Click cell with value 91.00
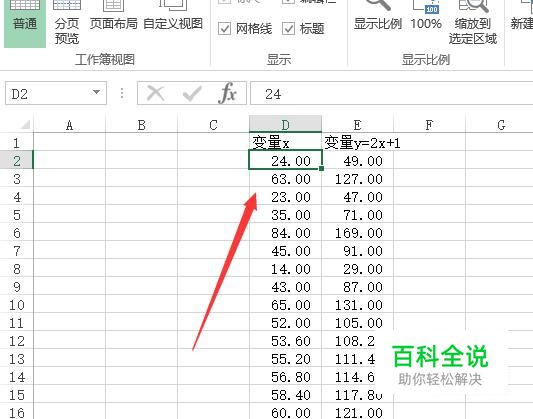 pos(357,250)
